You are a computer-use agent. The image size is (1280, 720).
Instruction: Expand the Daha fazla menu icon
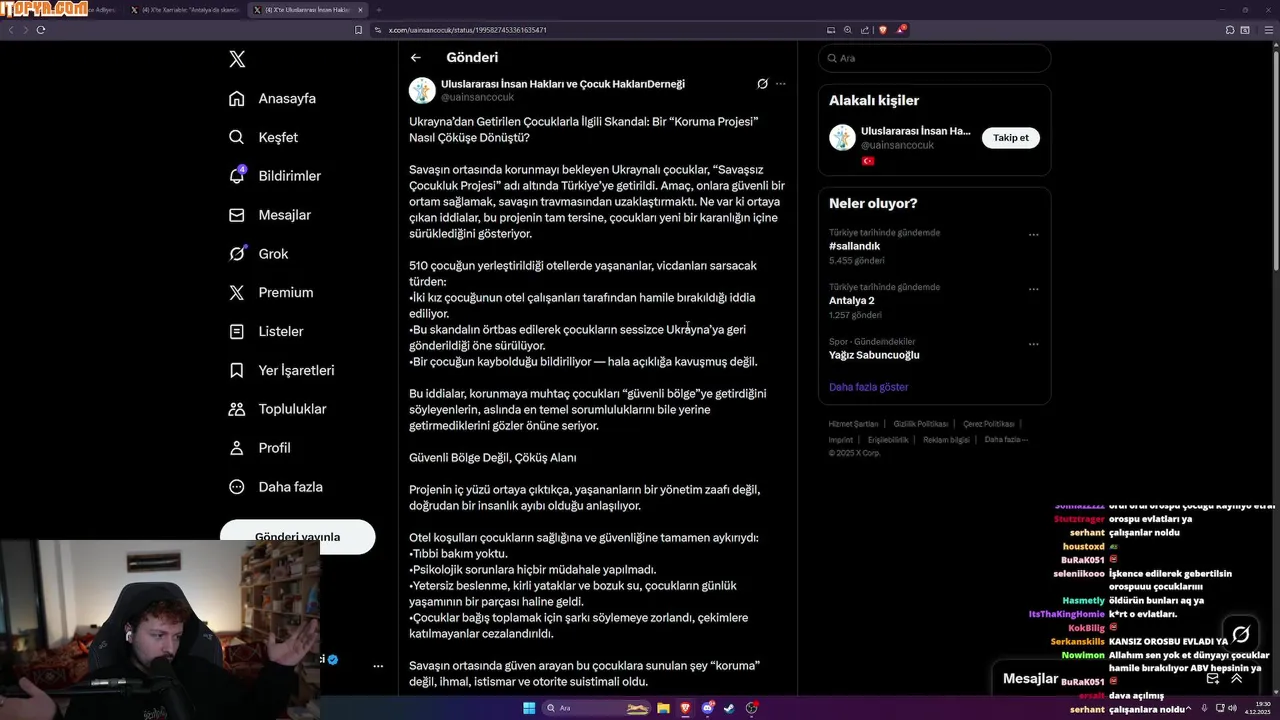click(237, 487)
